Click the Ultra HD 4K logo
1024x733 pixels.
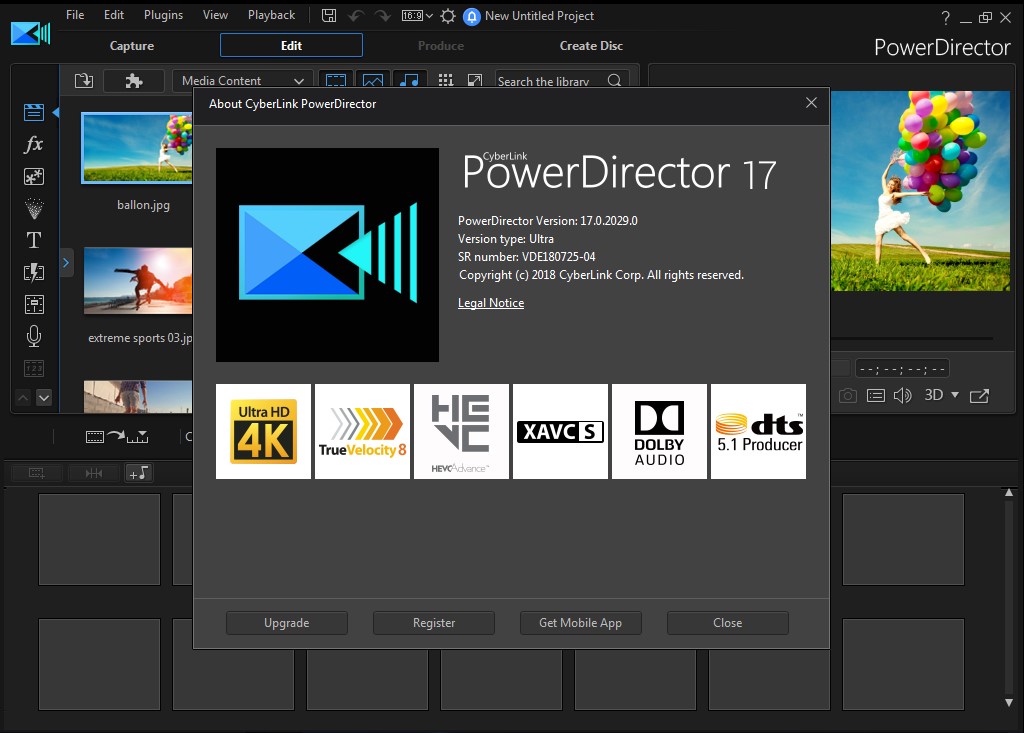263,431
